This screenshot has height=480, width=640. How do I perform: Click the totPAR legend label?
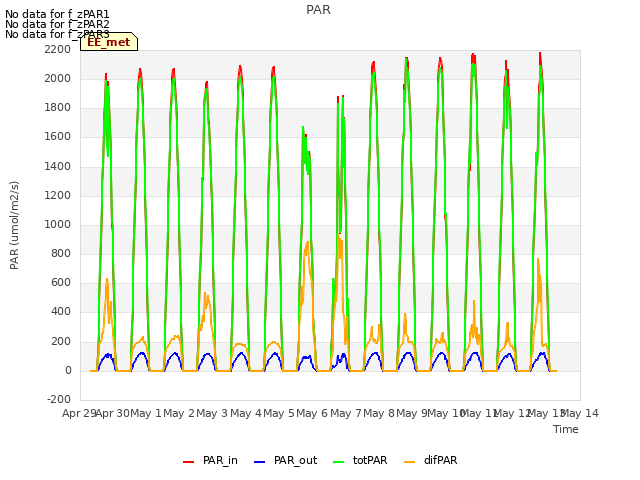click(370, 460)
